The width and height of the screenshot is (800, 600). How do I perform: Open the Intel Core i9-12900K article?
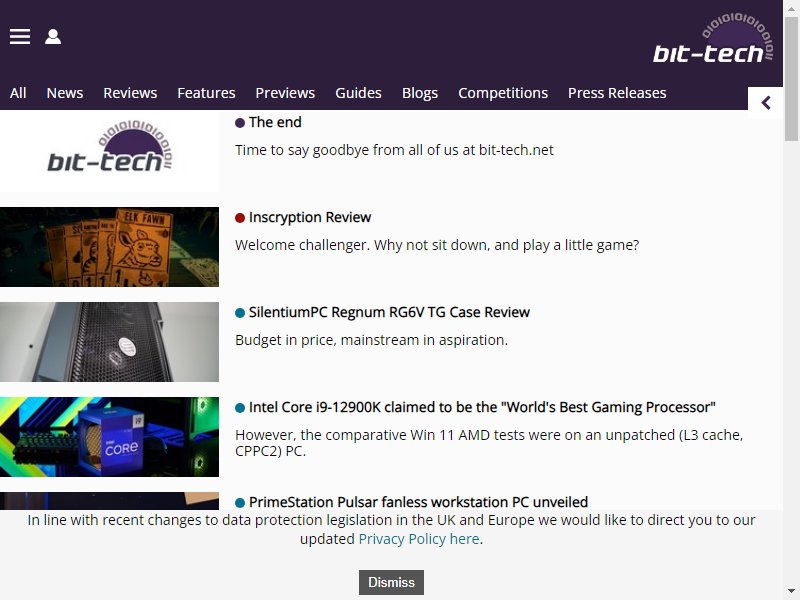(x=482, y=407)
